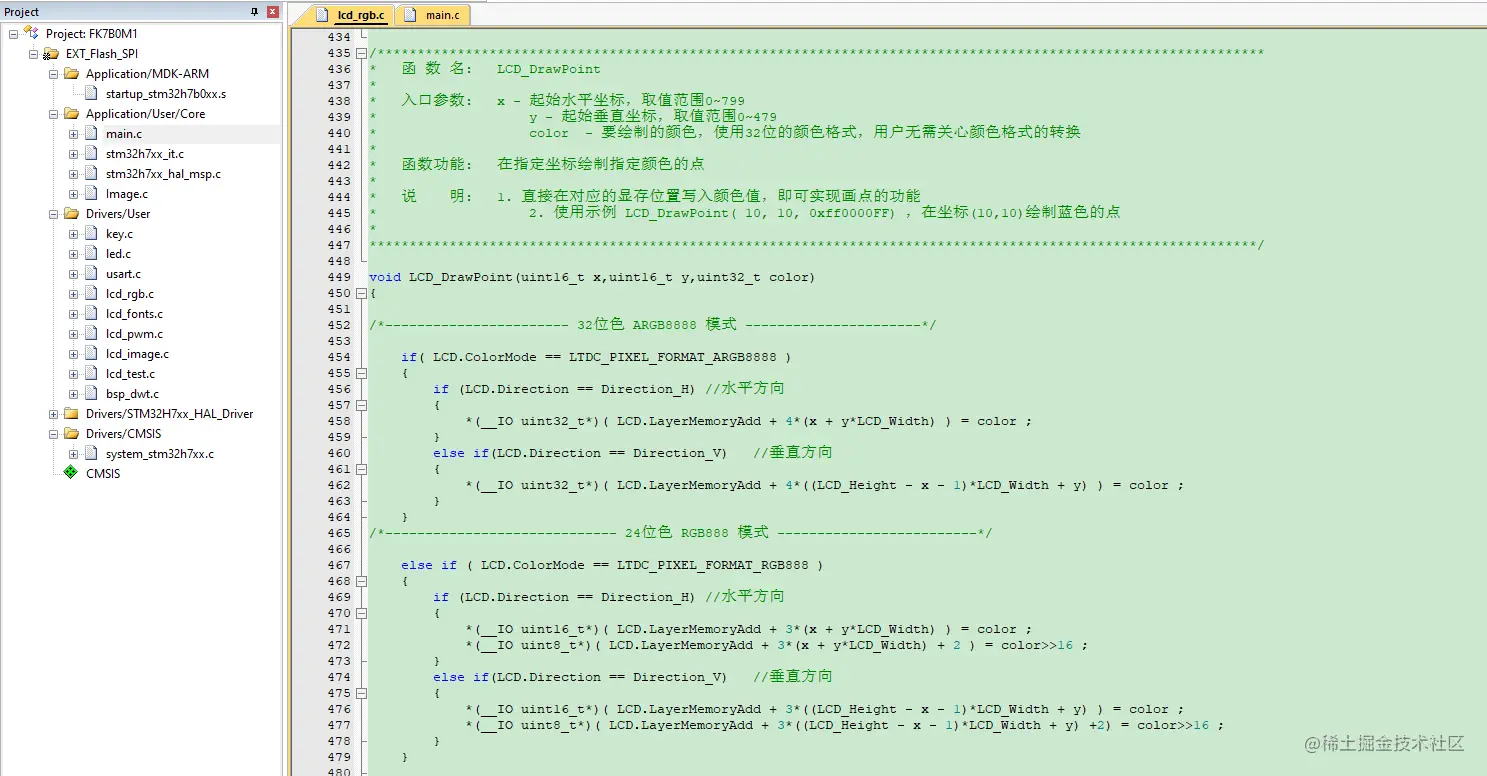The height and width of the screenshot is (776, 1487).
Task: Click the Application/User/Core folder icon
Action: tap(70, 114)
